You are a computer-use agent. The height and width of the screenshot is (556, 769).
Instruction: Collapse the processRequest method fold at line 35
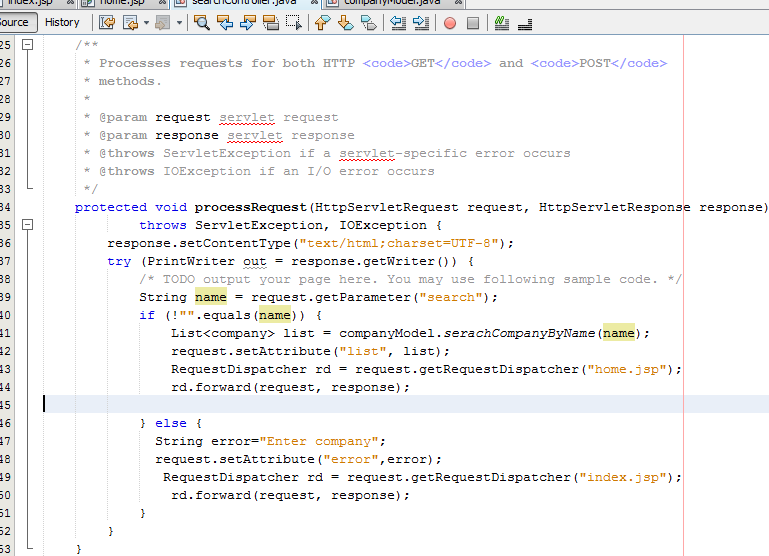[28, 225]
